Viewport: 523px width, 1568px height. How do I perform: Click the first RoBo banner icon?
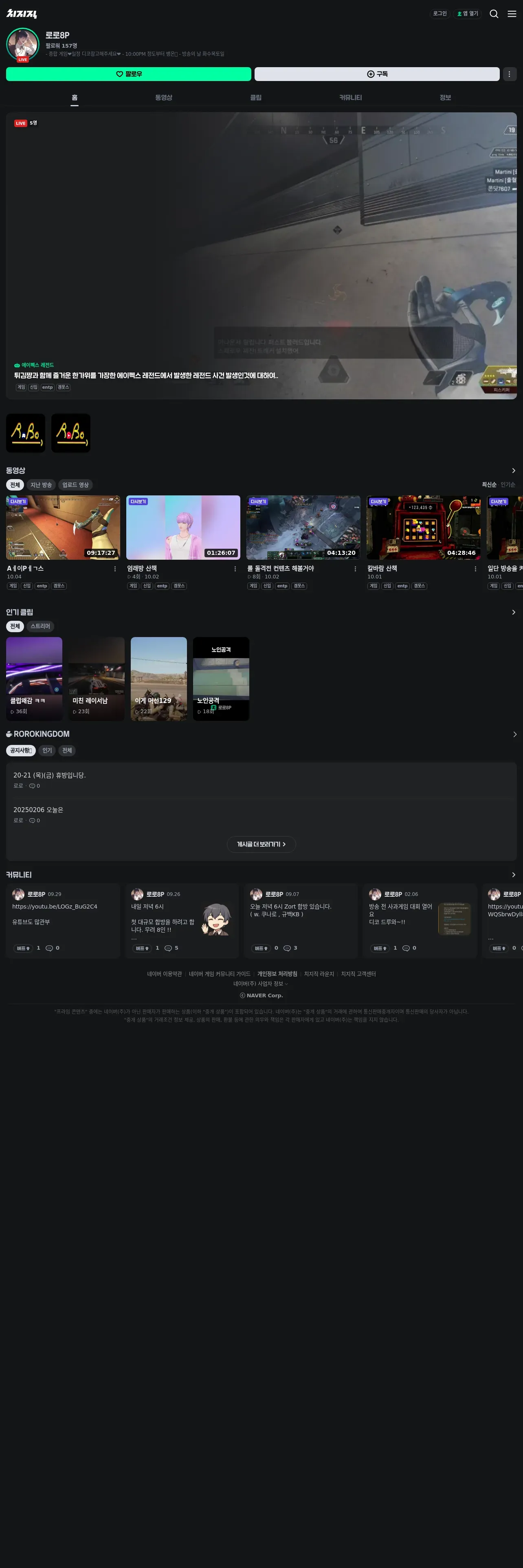pyautogui.click(x=26, y=433)
